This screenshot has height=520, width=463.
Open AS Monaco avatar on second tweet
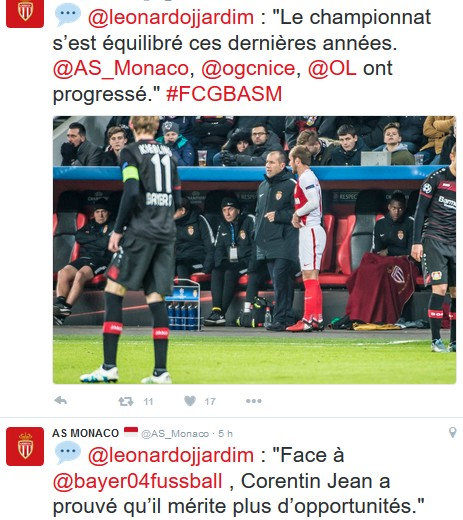tap(25, 446)
